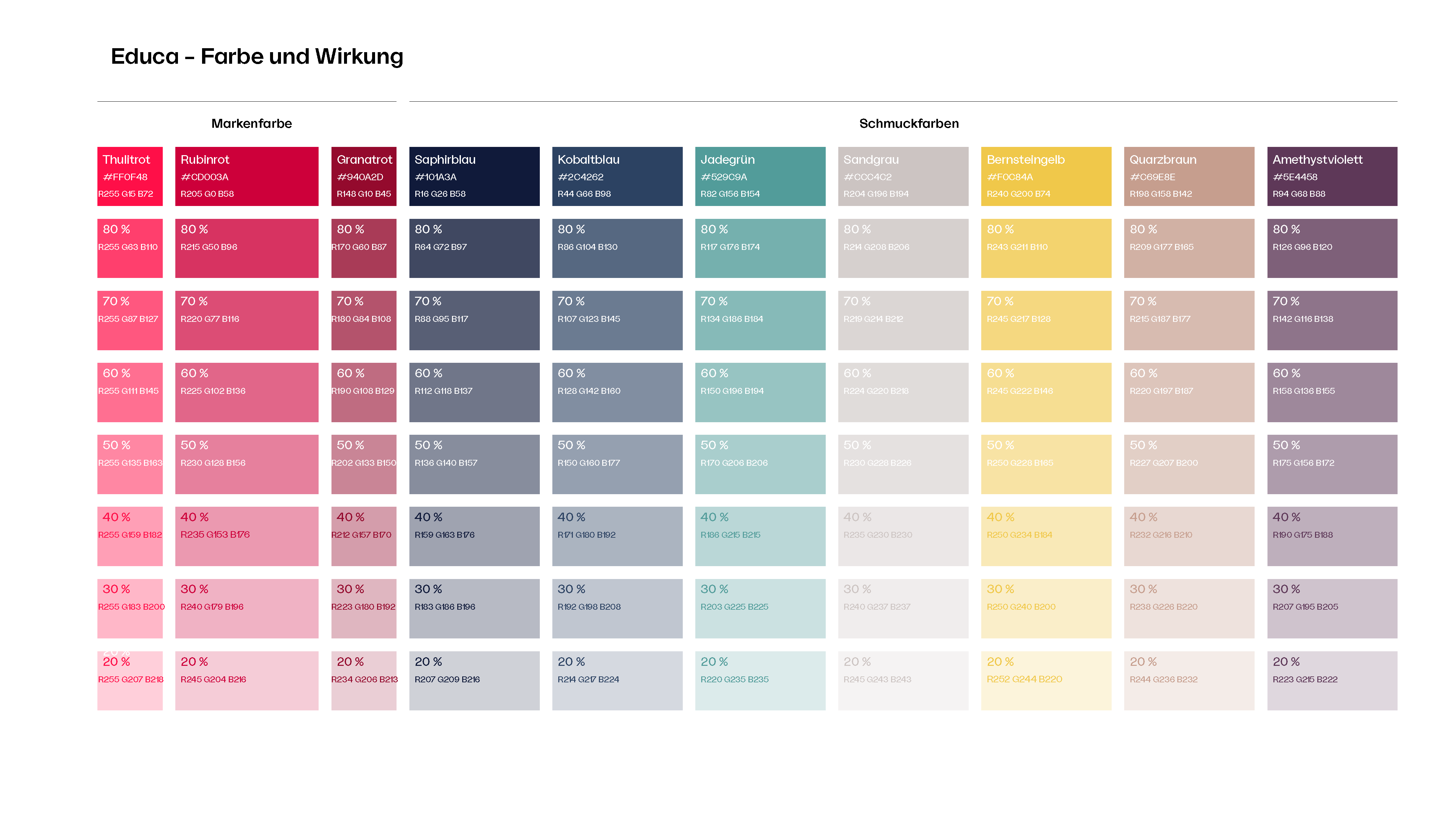Pick the 70 % Jadegrün tint R134 G186 B184
The width and height of the screenshot is (1456, 819).
(x=760, y=320)
